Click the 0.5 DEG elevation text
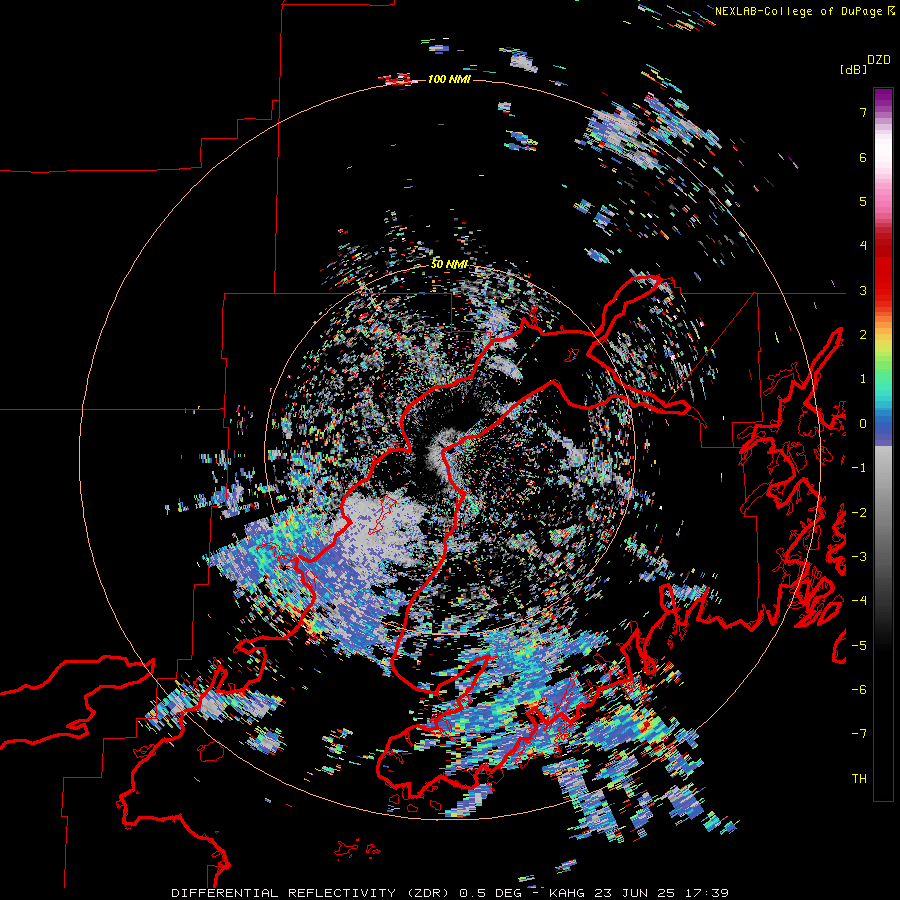This screenshot has width=900, height=900. pos(490,893)
